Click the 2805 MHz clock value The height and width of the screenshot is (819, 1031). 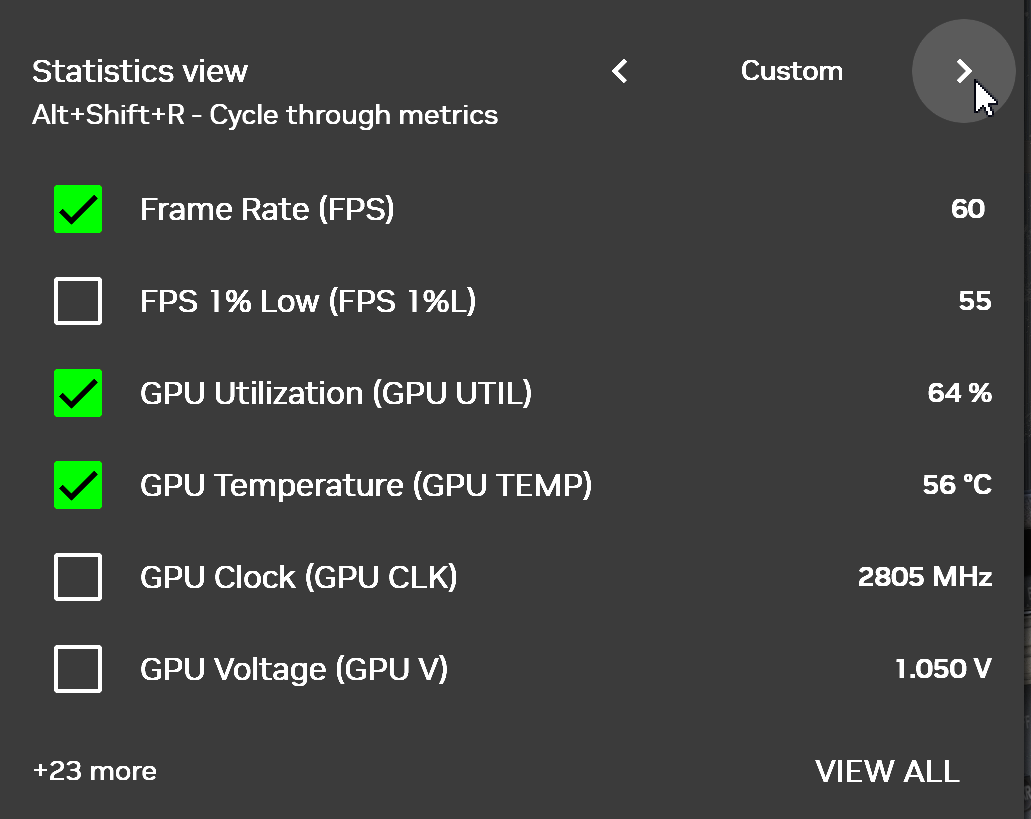(924, 577)
